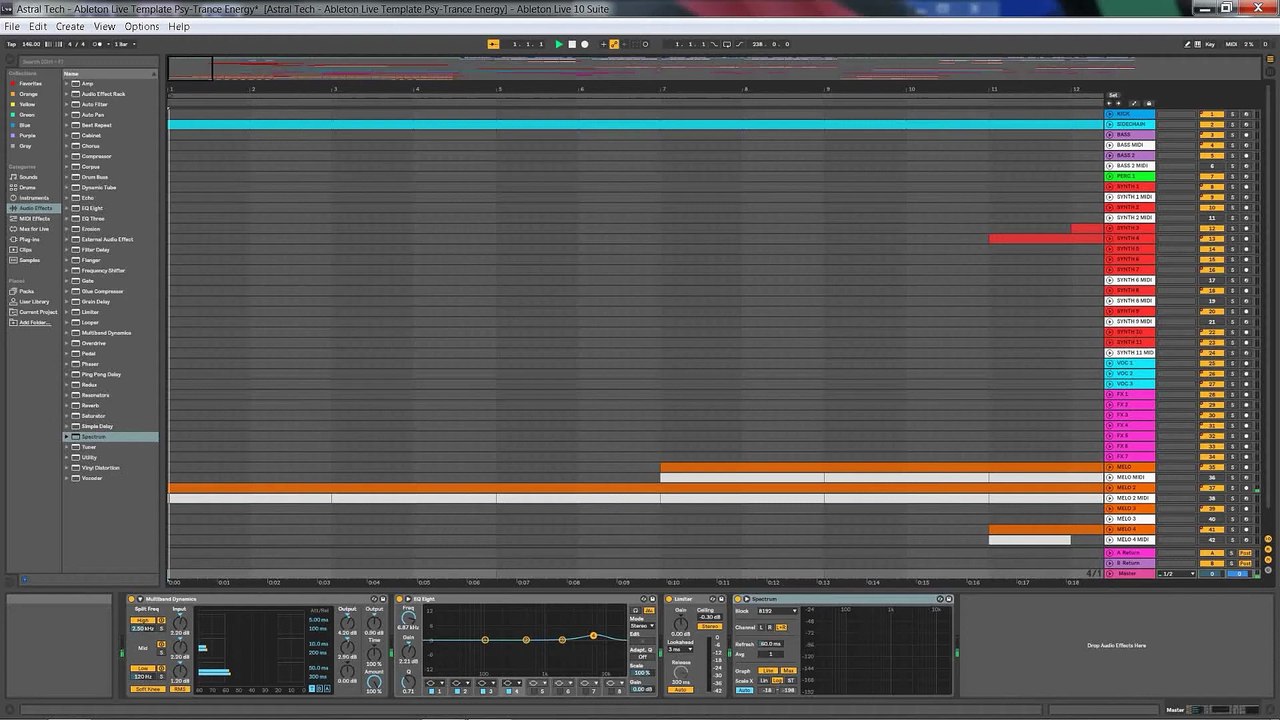Open Instruments category in browser
This screenshot has height=720, width=1280.
click(33, 198)
